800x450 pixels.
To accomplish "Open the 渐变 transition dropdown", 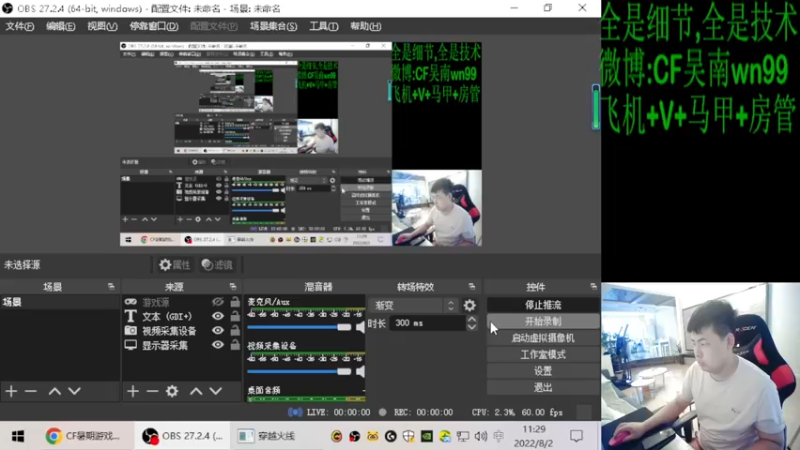I will coord(412,306).
